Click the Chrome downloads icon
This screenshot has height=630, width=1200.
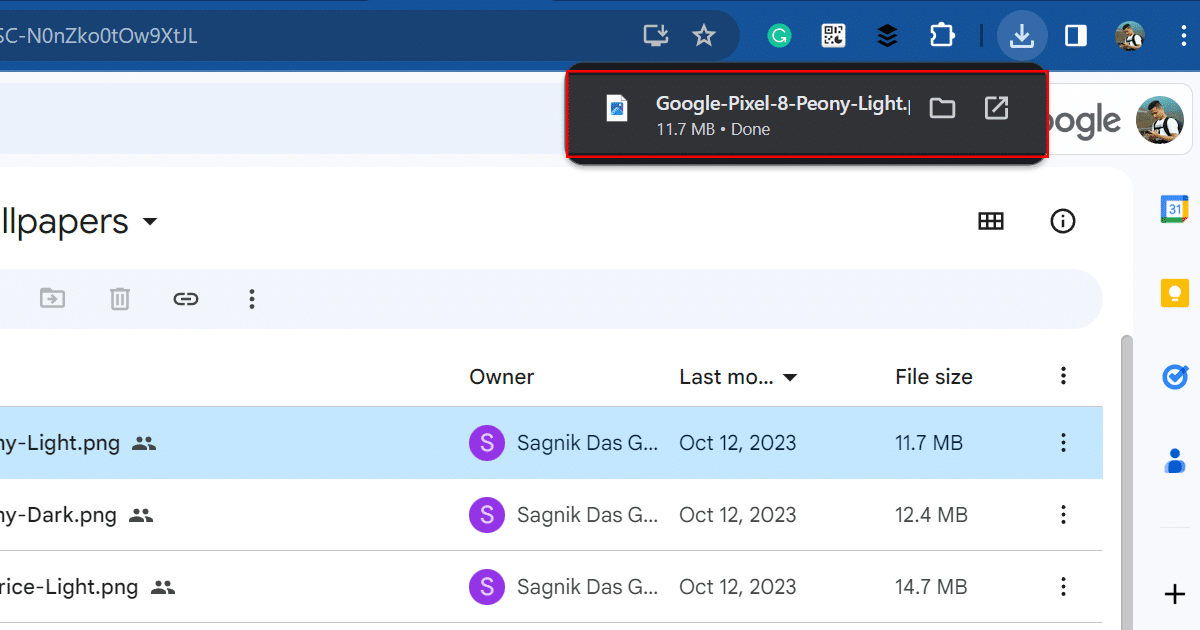point(1021,37)
